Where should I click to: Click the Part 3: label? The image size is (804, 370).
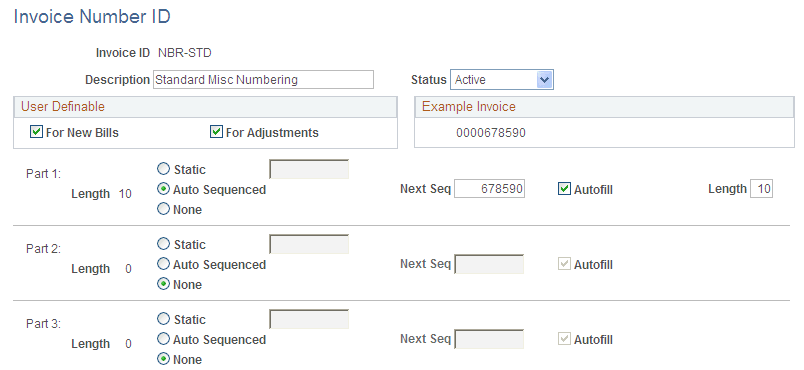click(44, 324)
